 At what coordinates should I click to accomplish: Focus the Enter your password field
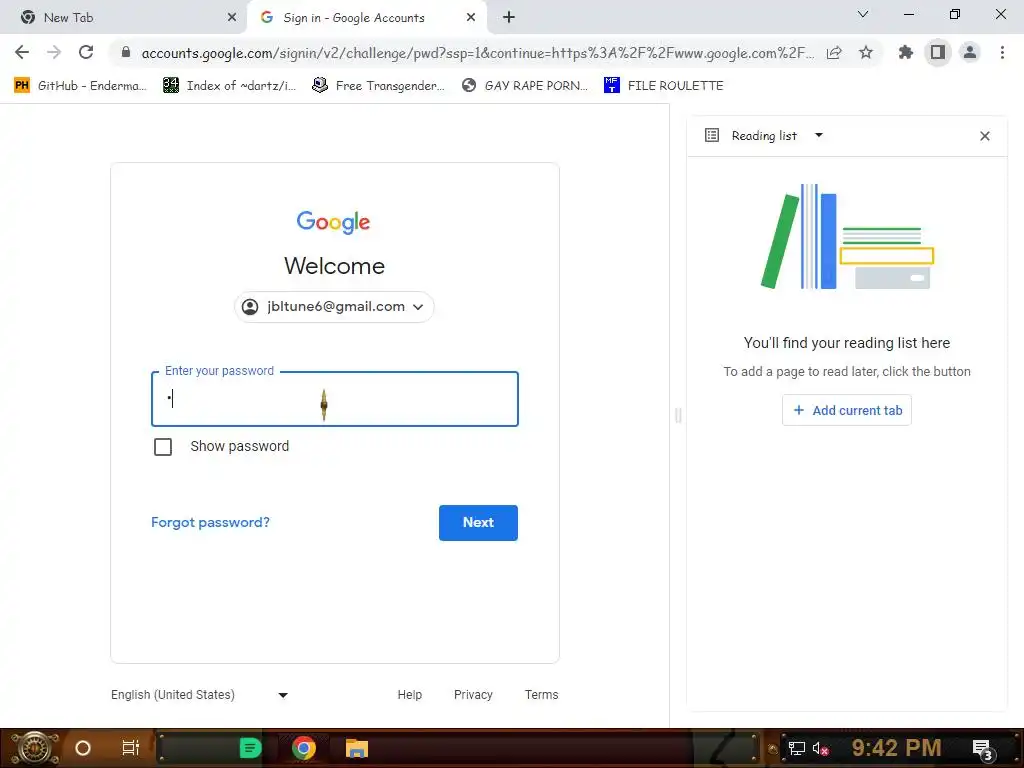[x=335, y=399]
